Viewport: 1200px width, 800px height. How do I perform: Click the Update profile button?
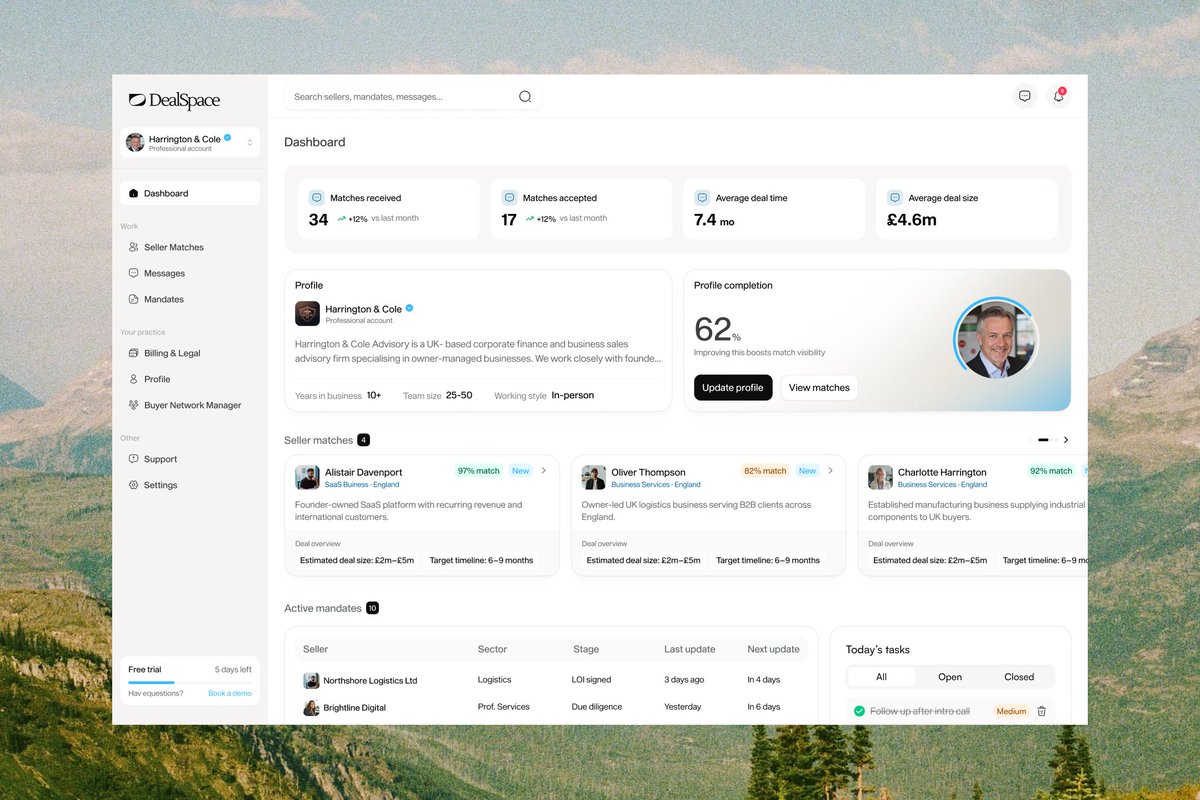click(x=733, y=388)
